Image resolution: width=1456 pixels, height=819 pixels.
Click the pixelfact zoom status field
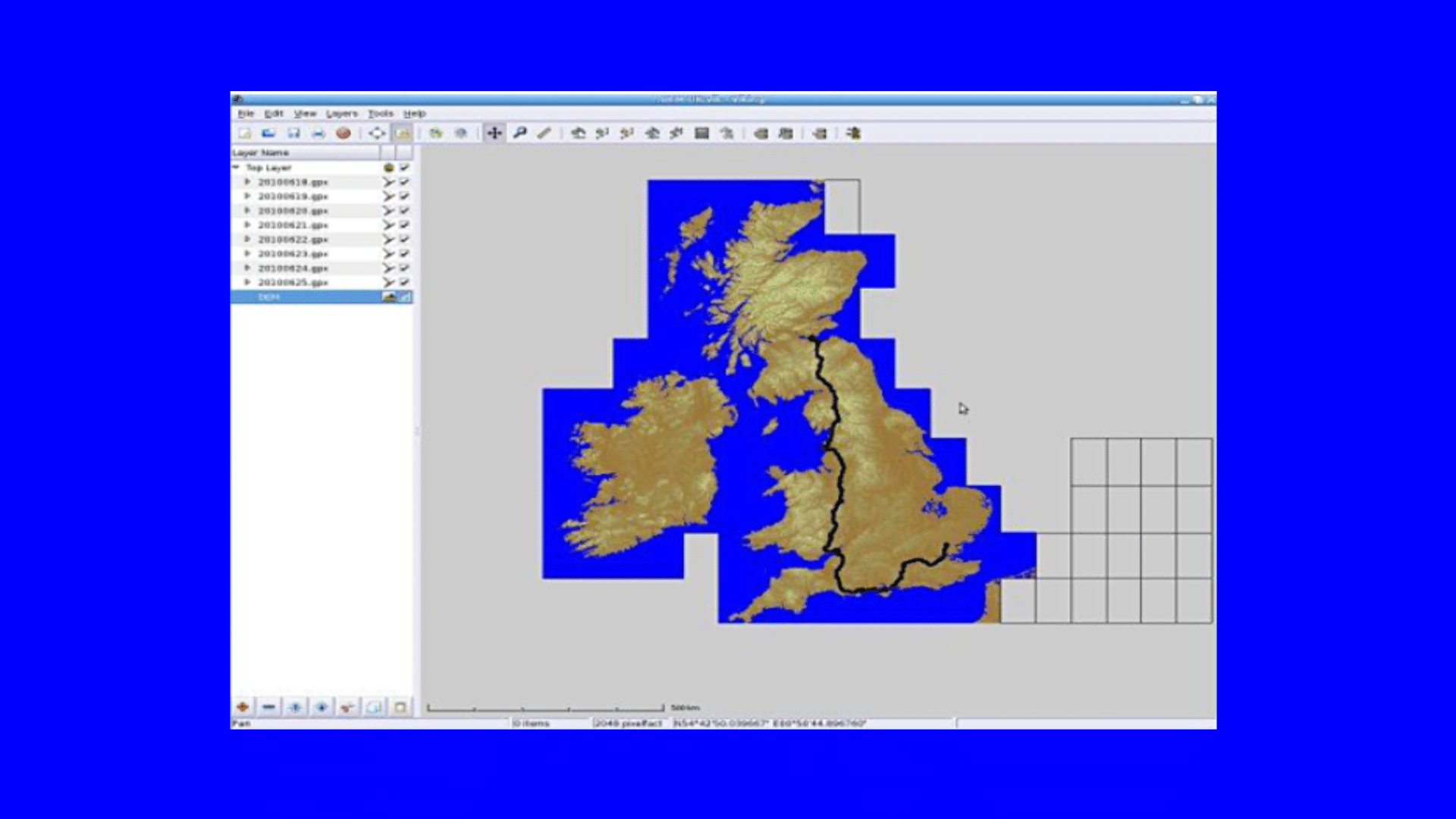coord(629,723)
